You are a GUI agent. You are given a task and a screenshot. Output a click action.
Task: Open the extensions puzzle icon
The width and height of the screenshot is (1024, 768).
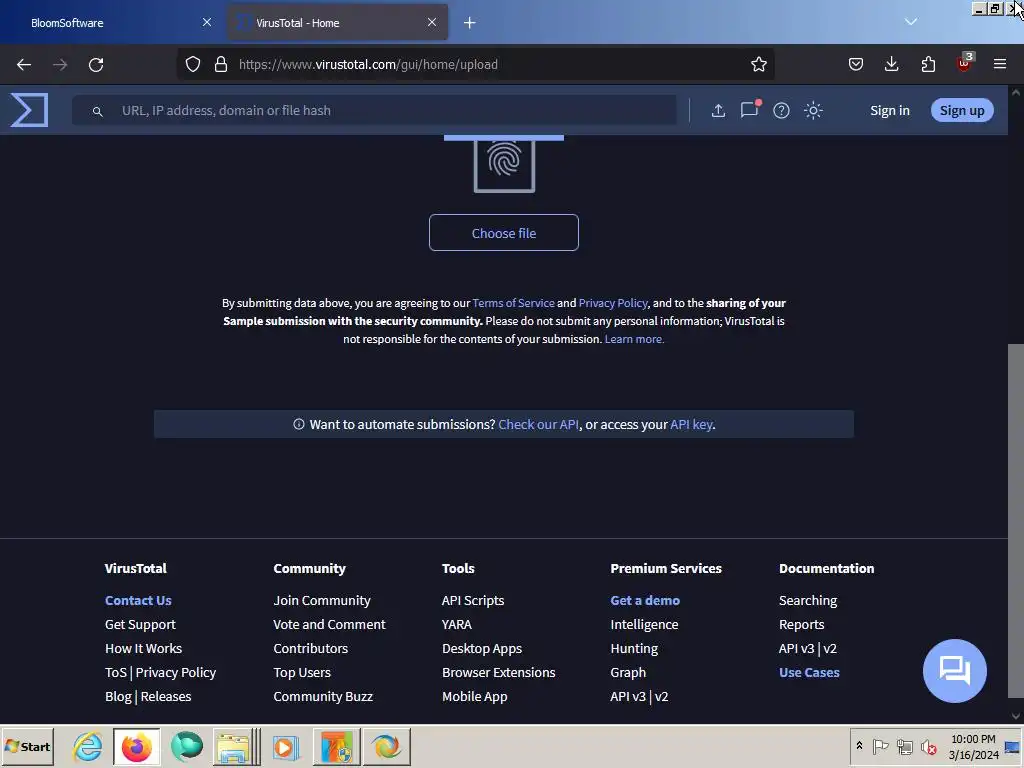pos(928,64)
